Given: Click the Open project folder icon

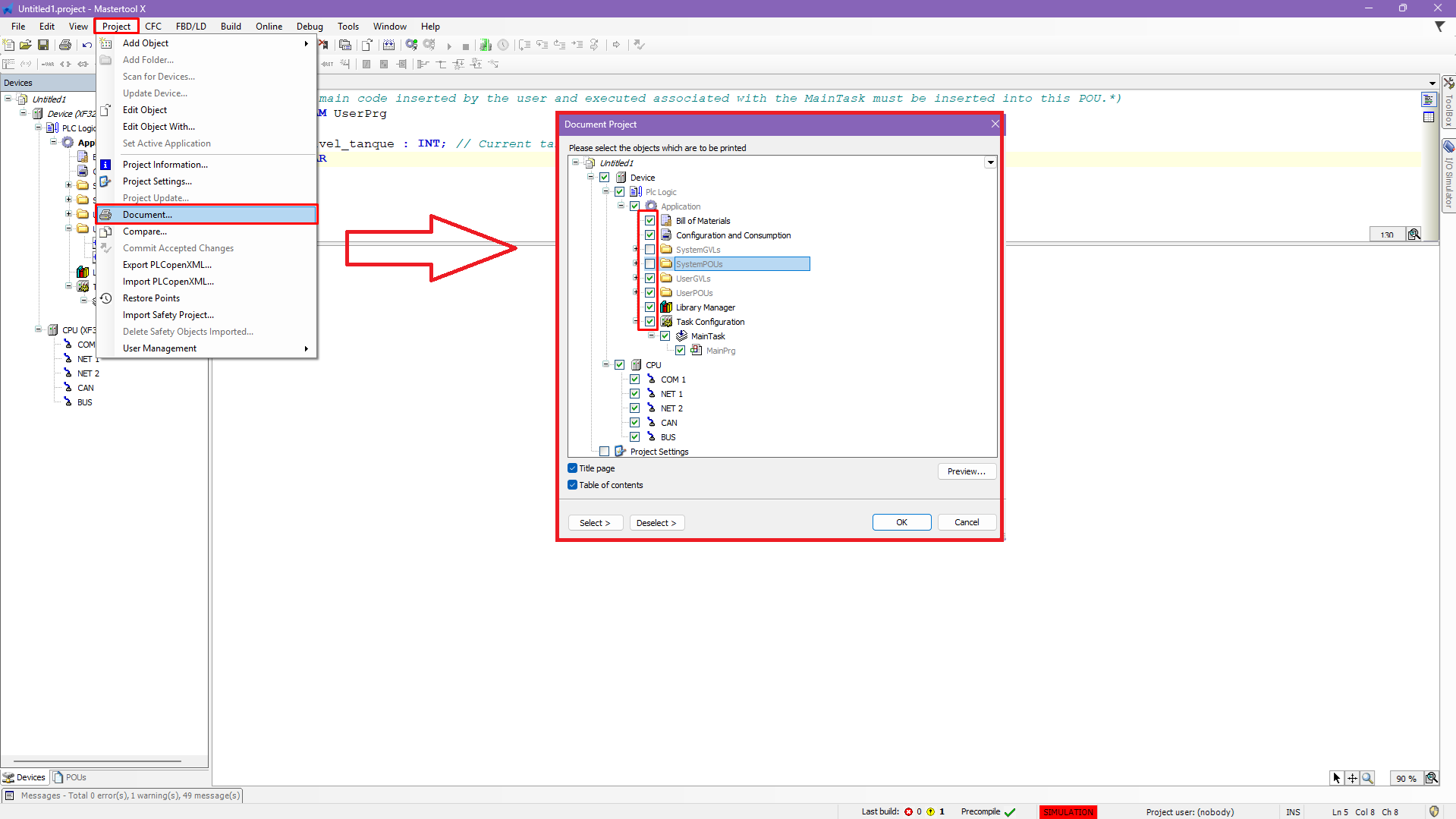Looking at the screenshot, I should pyautogui.click(x=26, y=45).
